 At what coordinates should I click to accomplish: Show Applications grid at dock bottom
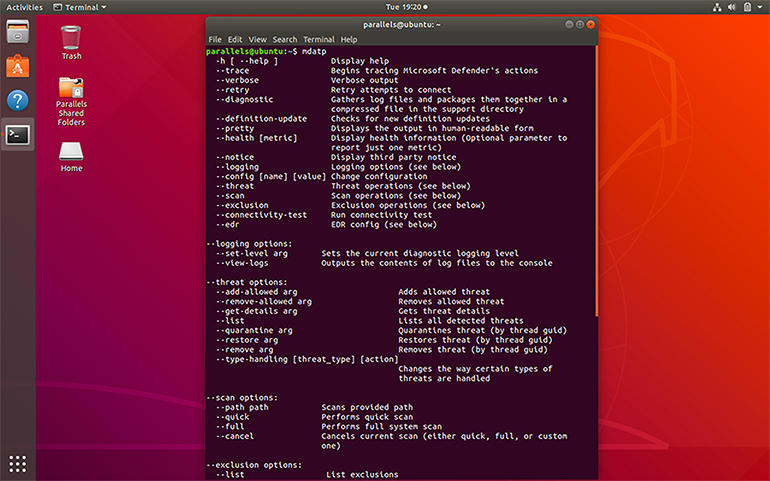pyautogui.click(x=17, y=463)
